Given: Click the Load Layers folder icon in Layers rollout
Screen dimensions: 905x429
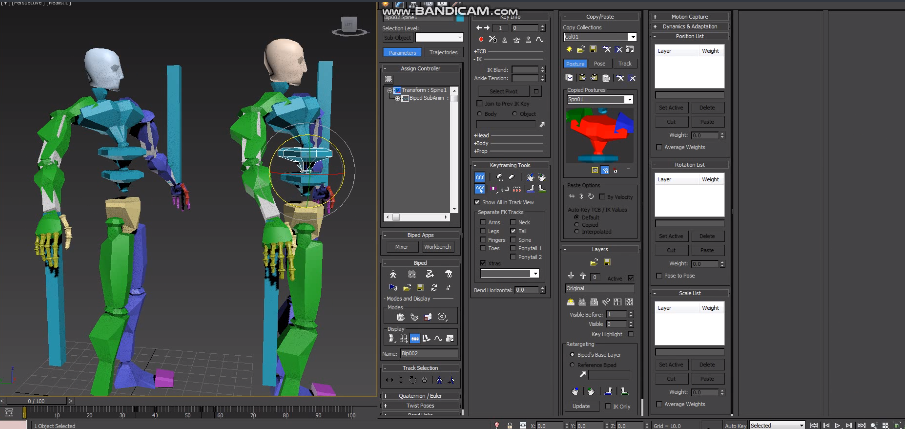Looking at the screenshot, I should 593,262.
